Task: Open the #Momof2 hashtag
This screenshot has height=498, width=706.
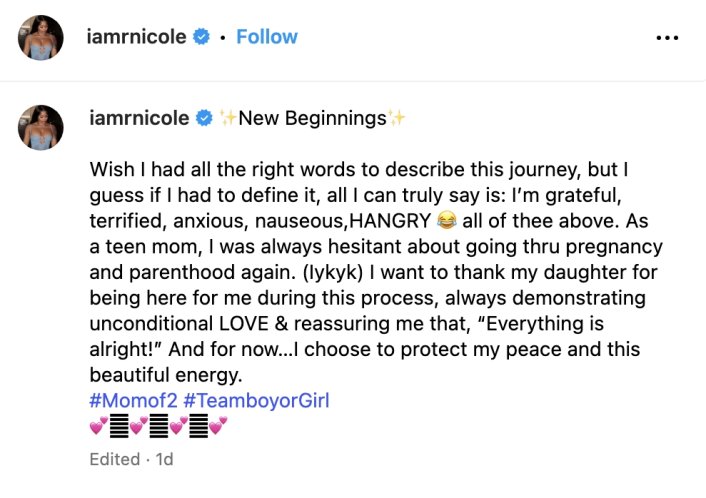Action: (138, 402)
